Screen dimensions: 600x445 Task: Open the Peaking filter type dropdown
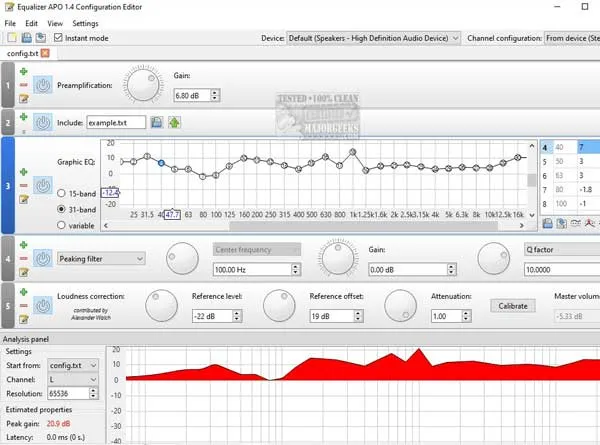click(101, 259)
